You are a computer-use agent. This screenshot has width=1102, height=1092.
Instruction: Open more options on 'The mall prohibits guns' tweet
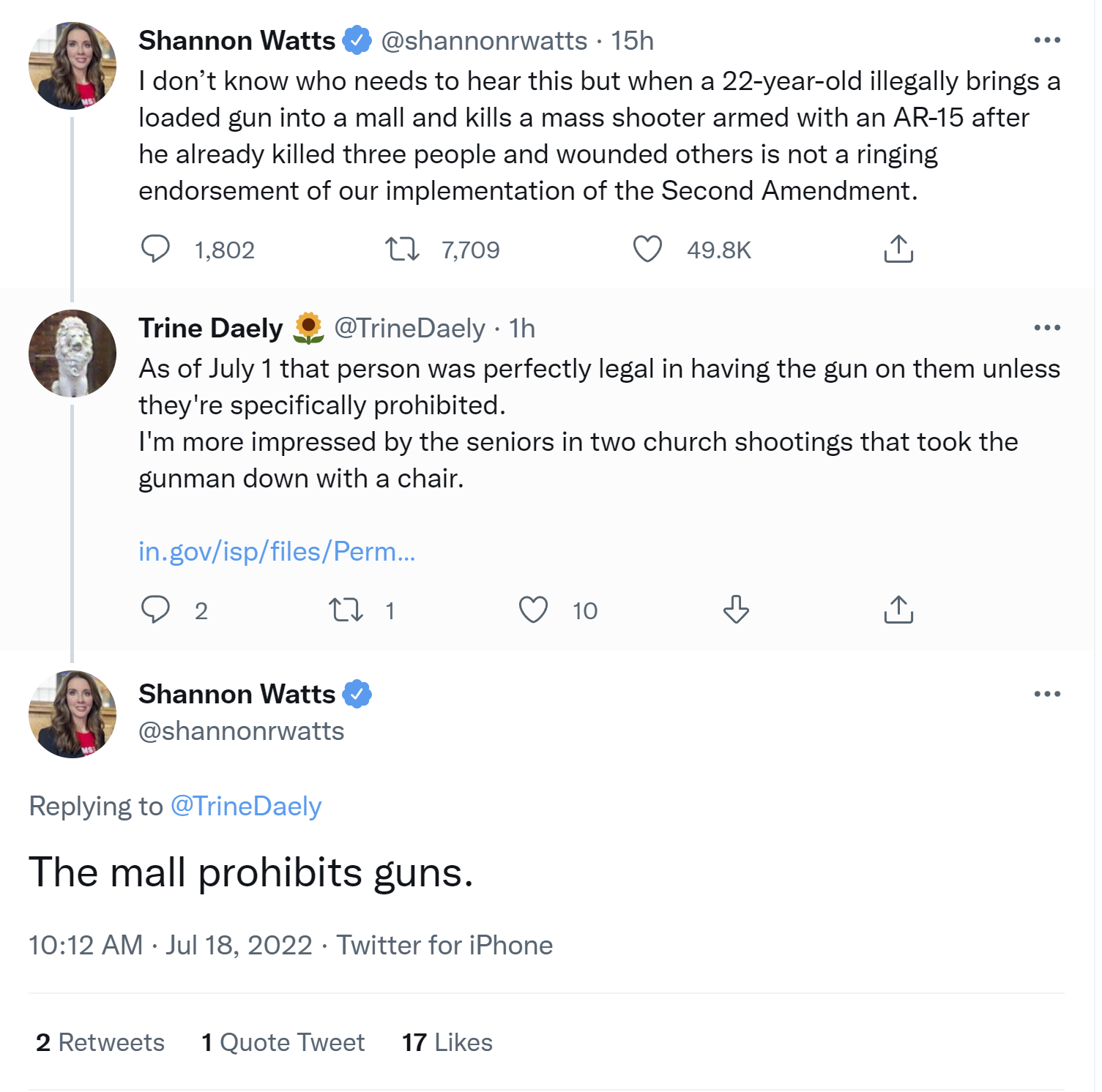click(1047, 694)
